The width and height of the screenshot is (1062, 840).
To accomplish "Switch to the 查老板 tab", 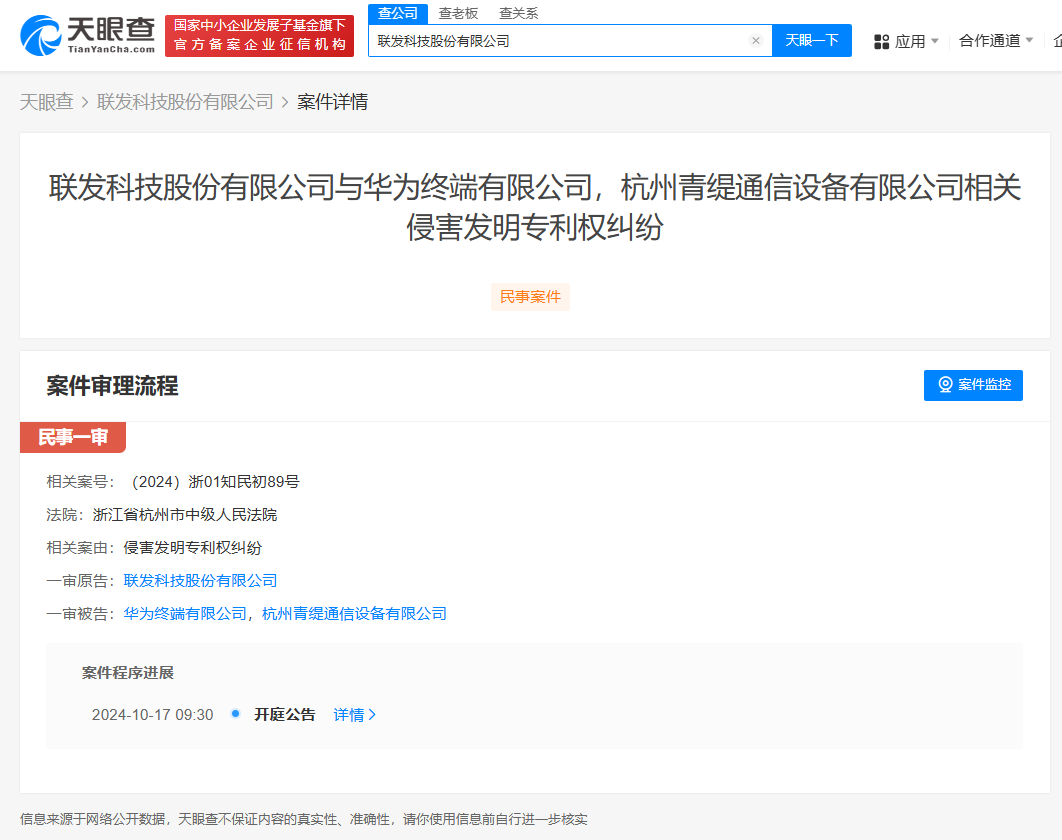I will [456, 13].
